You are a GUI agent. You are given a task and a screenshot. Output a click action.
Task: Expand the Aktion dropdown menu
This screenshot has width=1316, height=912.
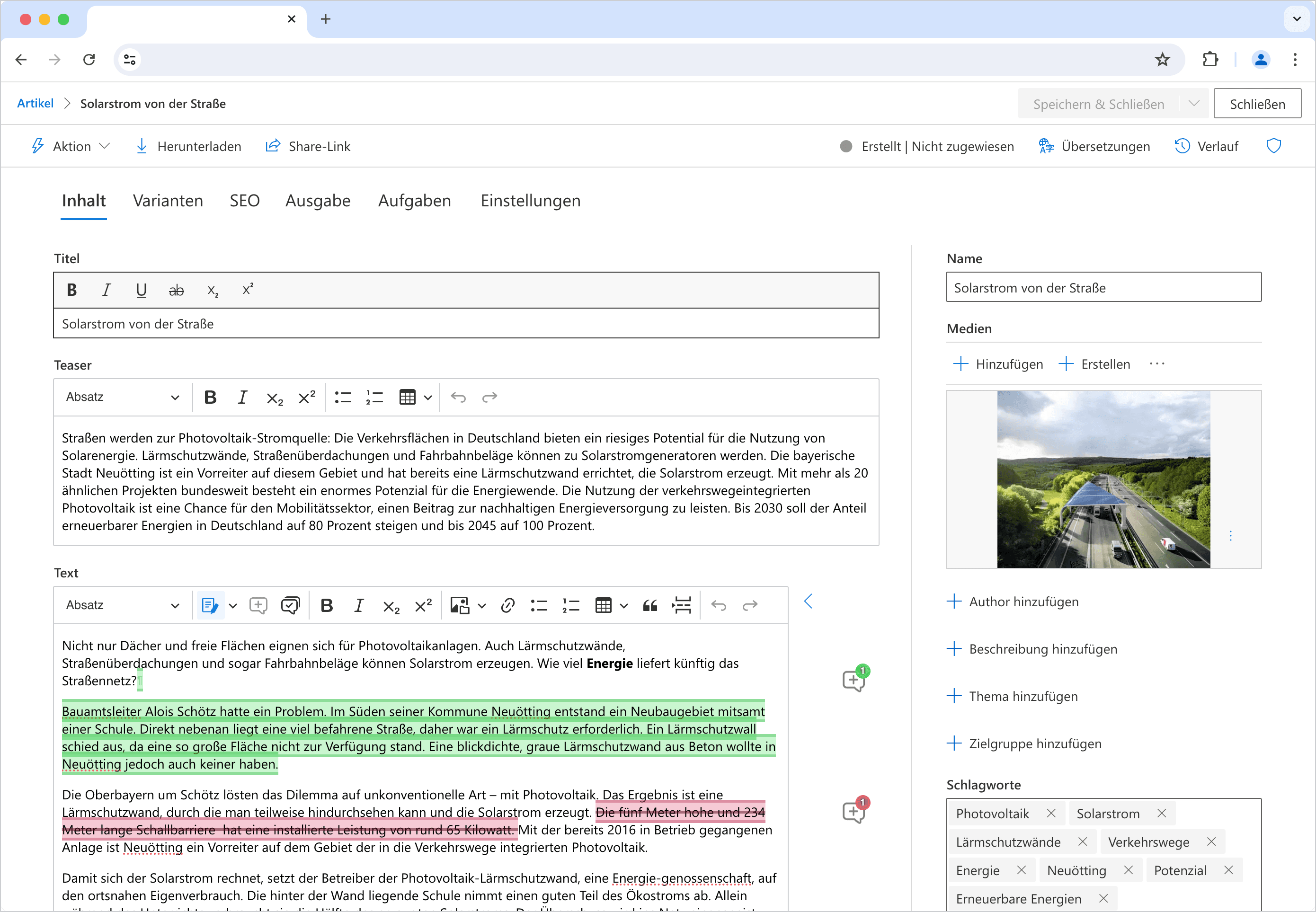(x=70, y=146)
